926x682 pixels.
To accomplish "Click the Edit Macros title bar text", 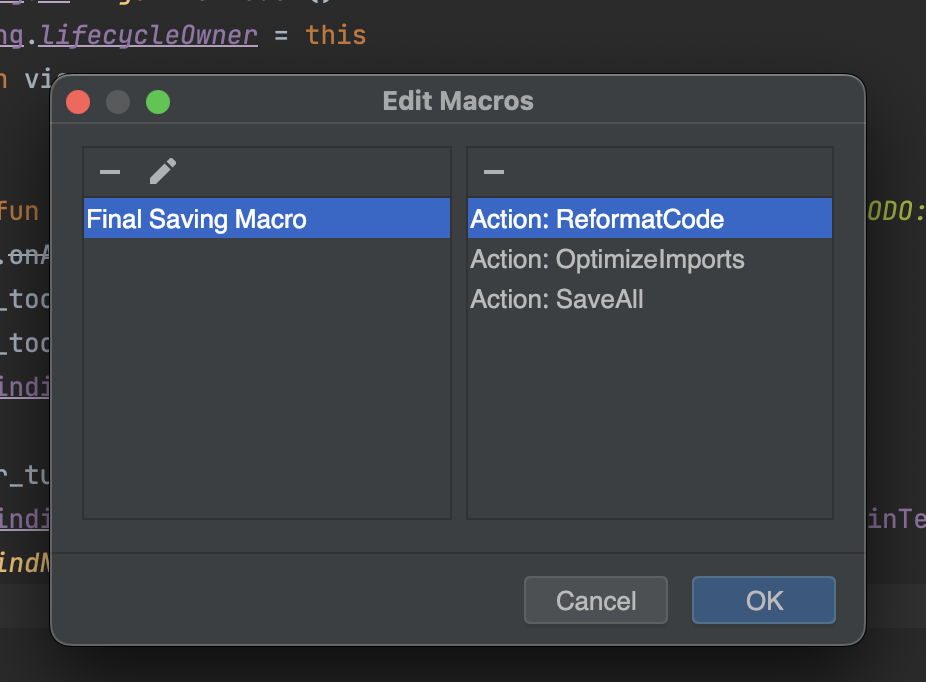I will 458,101.
